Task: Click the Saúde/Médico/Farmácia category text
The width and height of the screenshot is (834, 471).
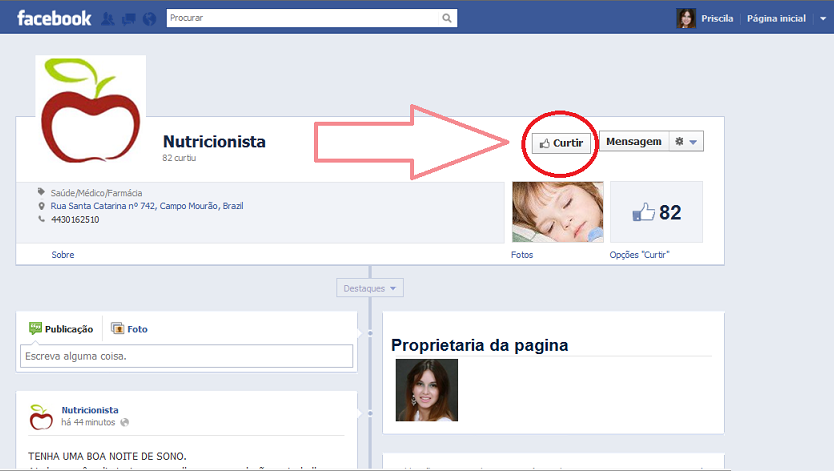Action: click(96, 193)
